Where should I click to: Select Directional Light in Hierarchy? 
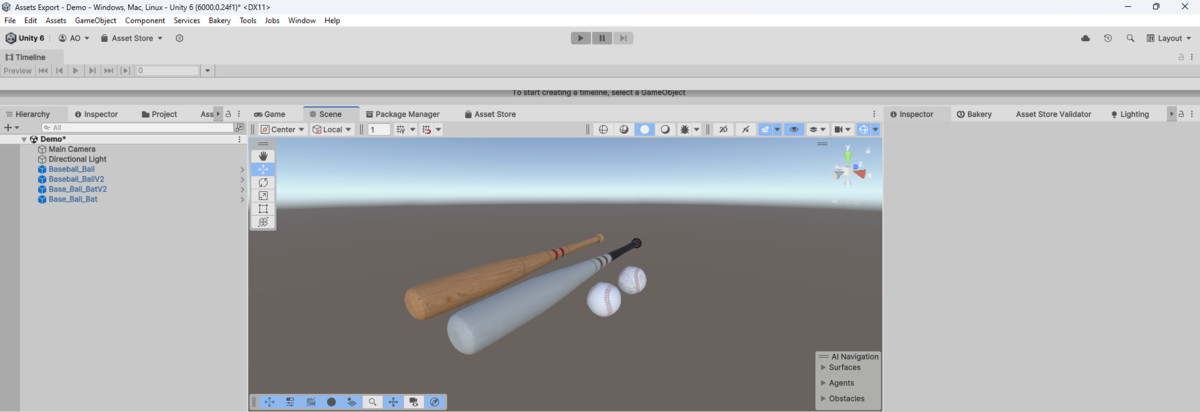click(x=77, y=159)
